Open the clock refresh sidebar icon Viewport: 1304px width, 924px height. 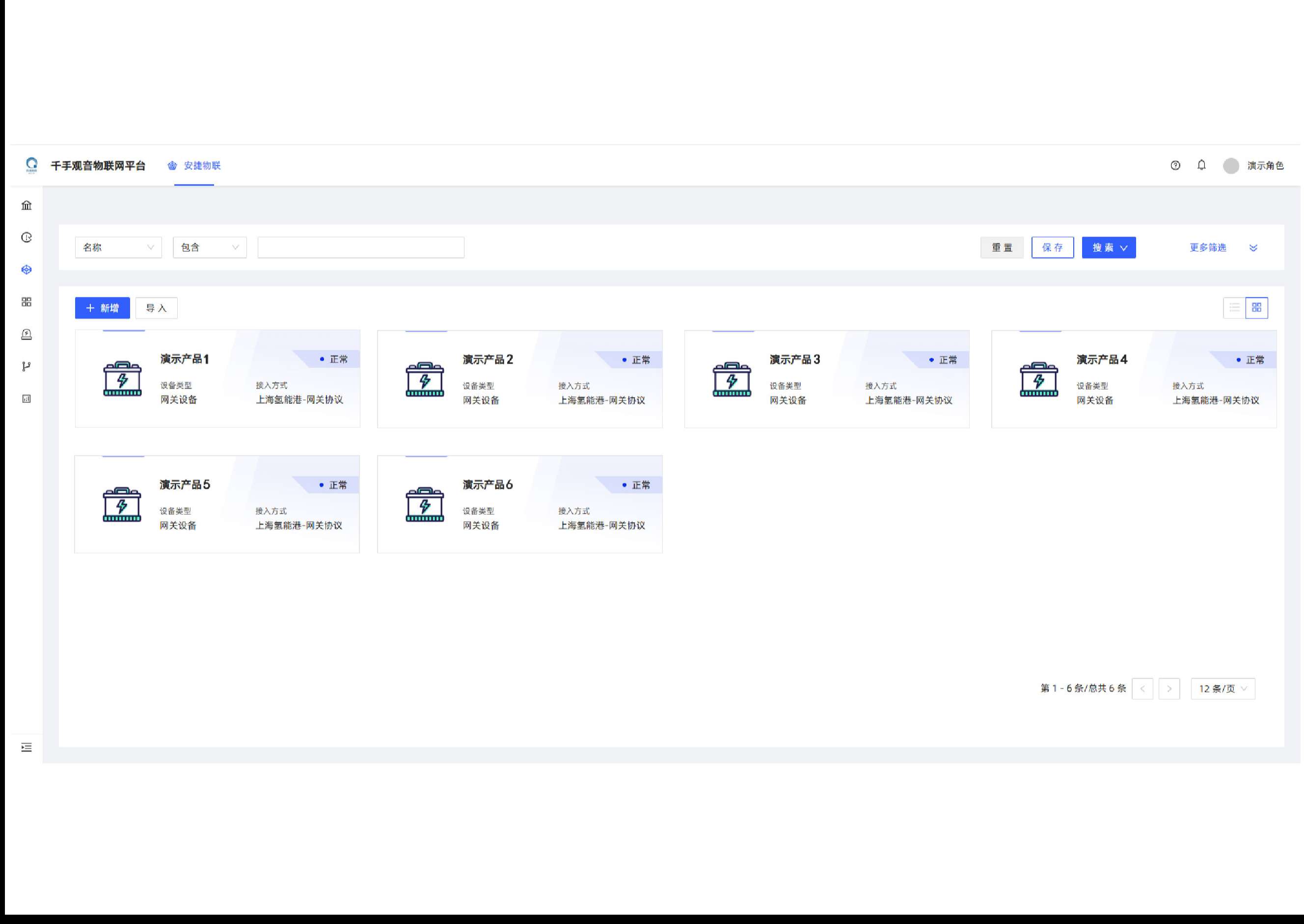click(26, 238)
